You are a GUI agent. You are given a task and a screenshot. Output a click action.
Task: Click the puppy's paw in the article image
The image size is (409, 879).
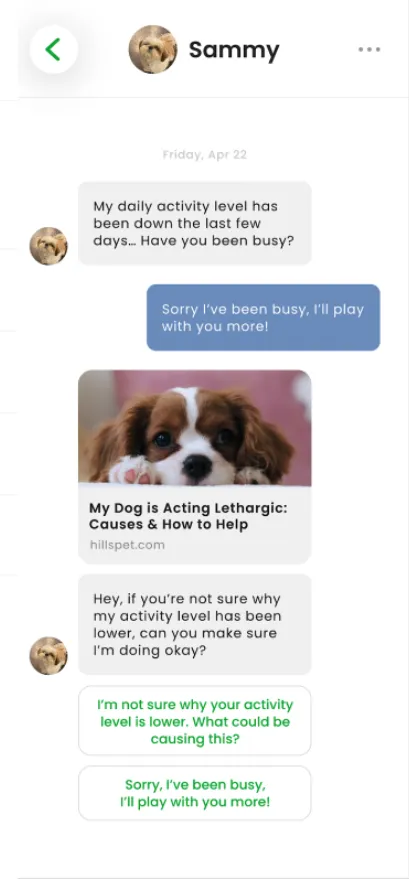coord(133,470)
